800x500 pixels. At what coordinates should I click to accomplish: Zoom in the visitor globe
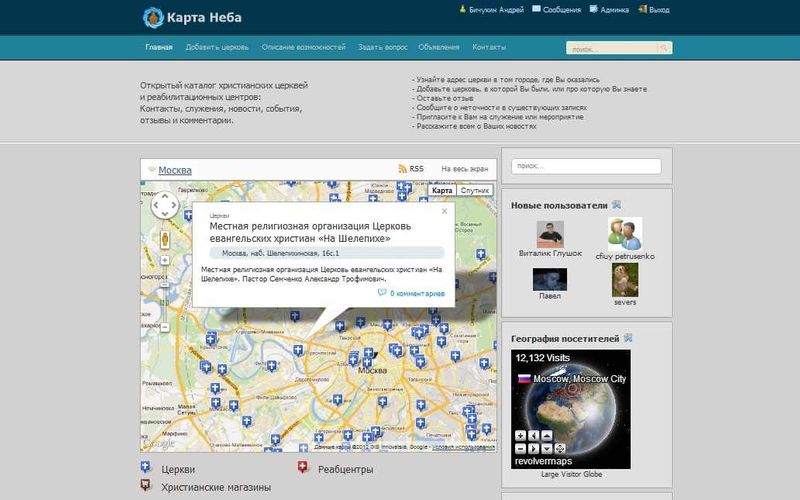pos(520,436)
